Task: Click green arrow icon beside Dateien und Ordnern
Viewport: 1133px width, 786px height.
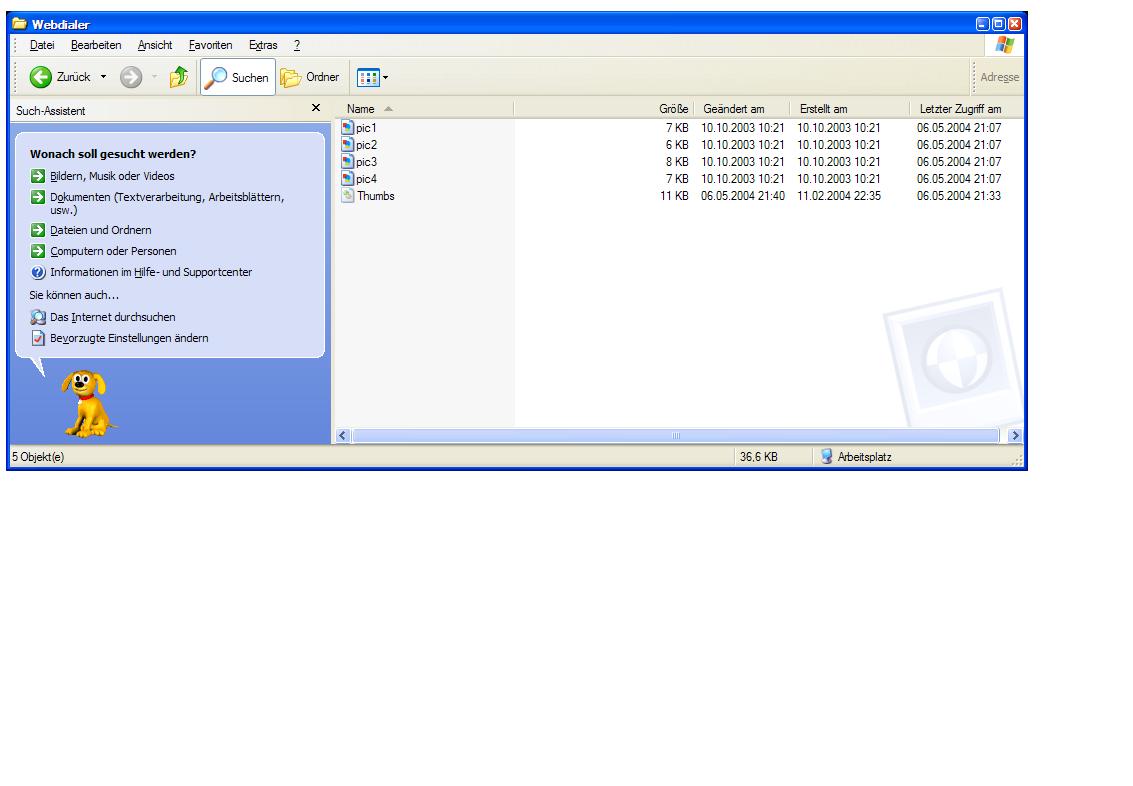Action: pos(38,230)
